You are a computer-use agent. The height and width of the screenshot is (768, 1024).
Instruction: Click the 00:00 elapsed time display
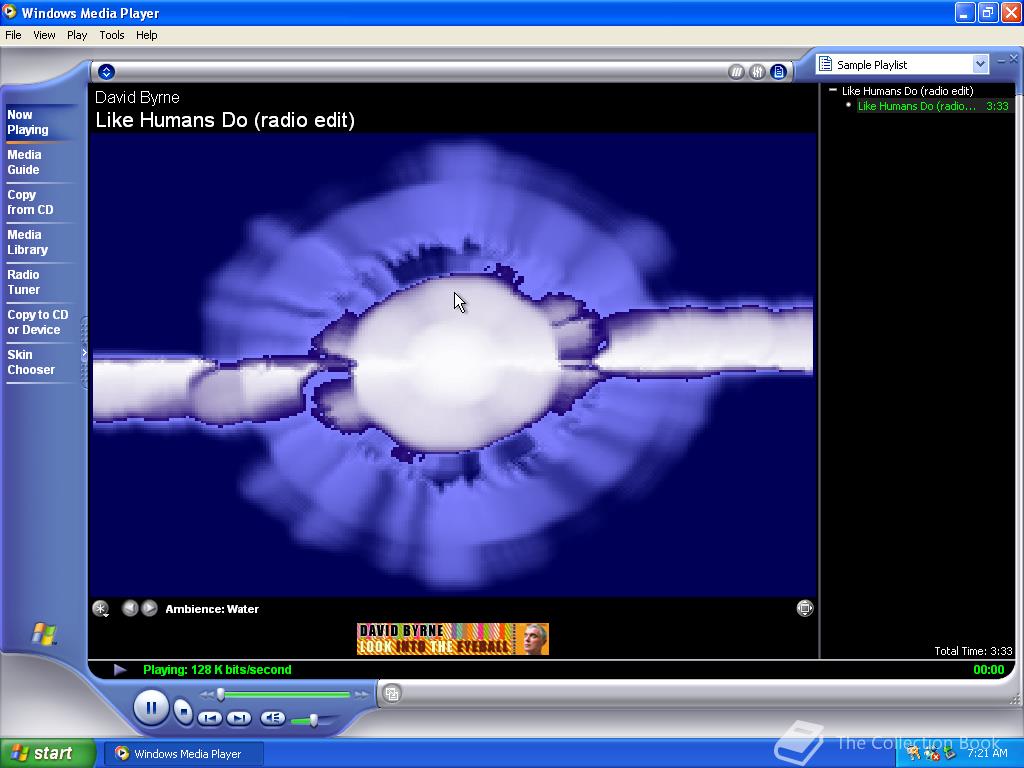[x=989, y=669]
